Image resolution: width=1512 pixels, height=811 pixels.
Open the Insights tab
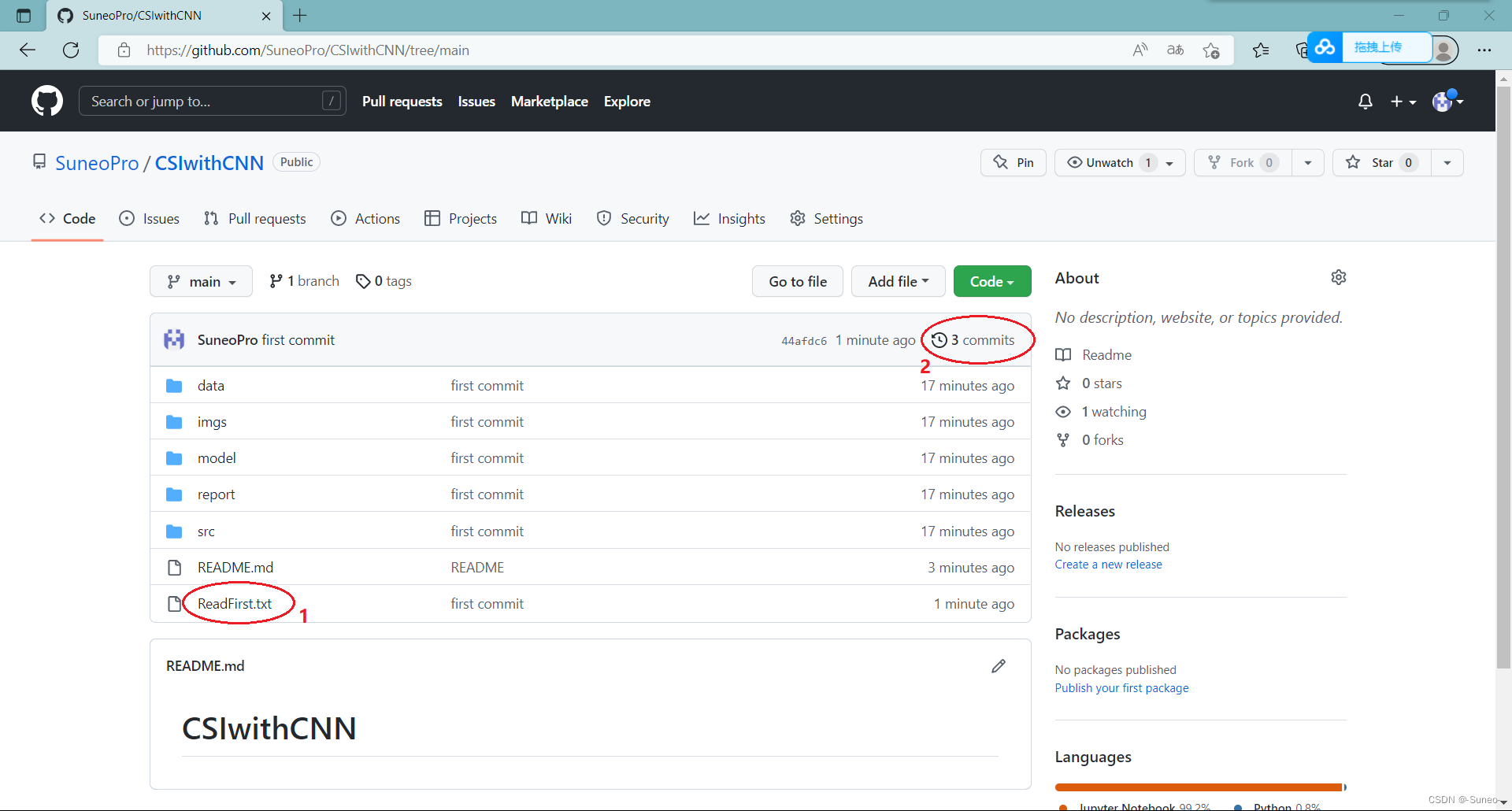pyautogui.click(x=729, y=219)
